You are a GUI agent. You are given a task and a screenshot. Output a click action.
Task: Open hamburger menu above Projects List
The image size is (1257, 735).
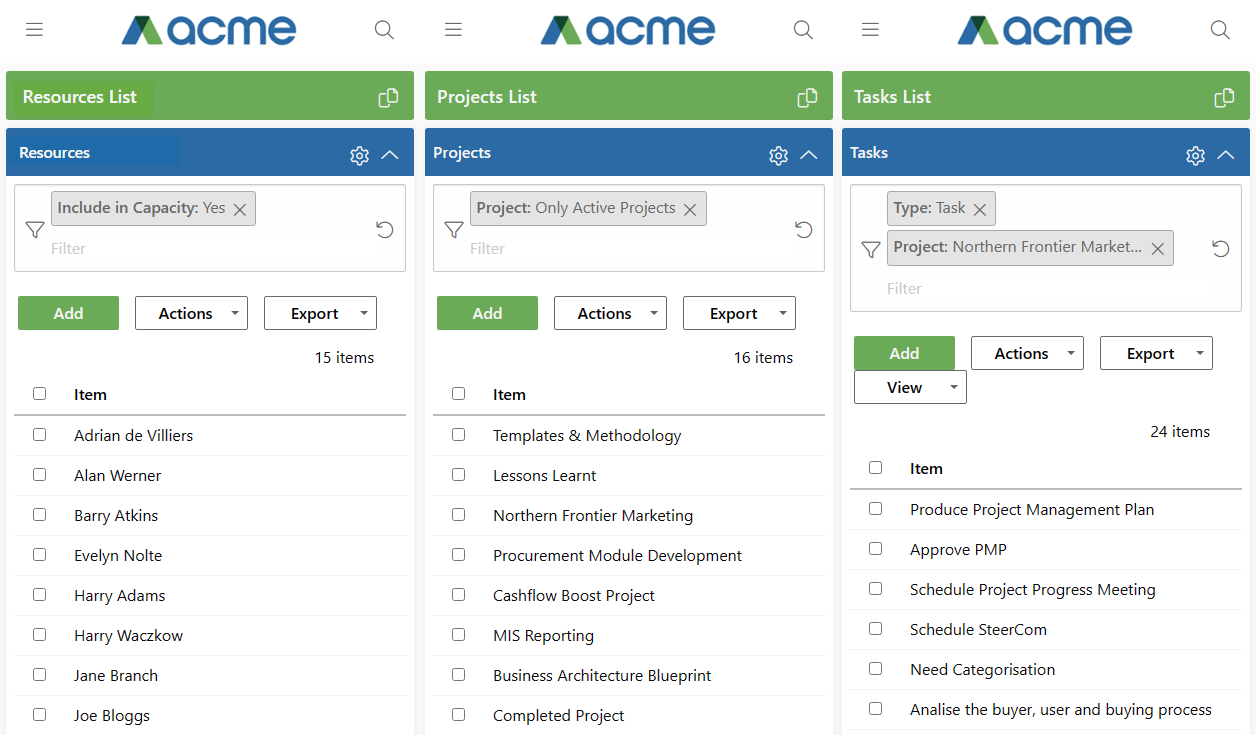point(454,30)
